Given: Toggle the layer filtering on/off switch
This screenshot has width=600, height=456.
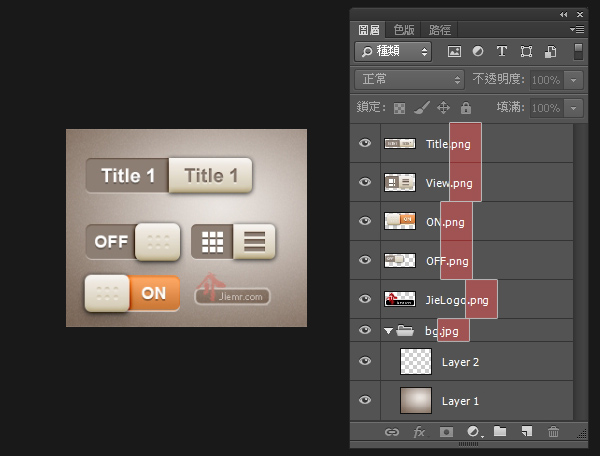Looking at the screenshot, I should (578, 51).
